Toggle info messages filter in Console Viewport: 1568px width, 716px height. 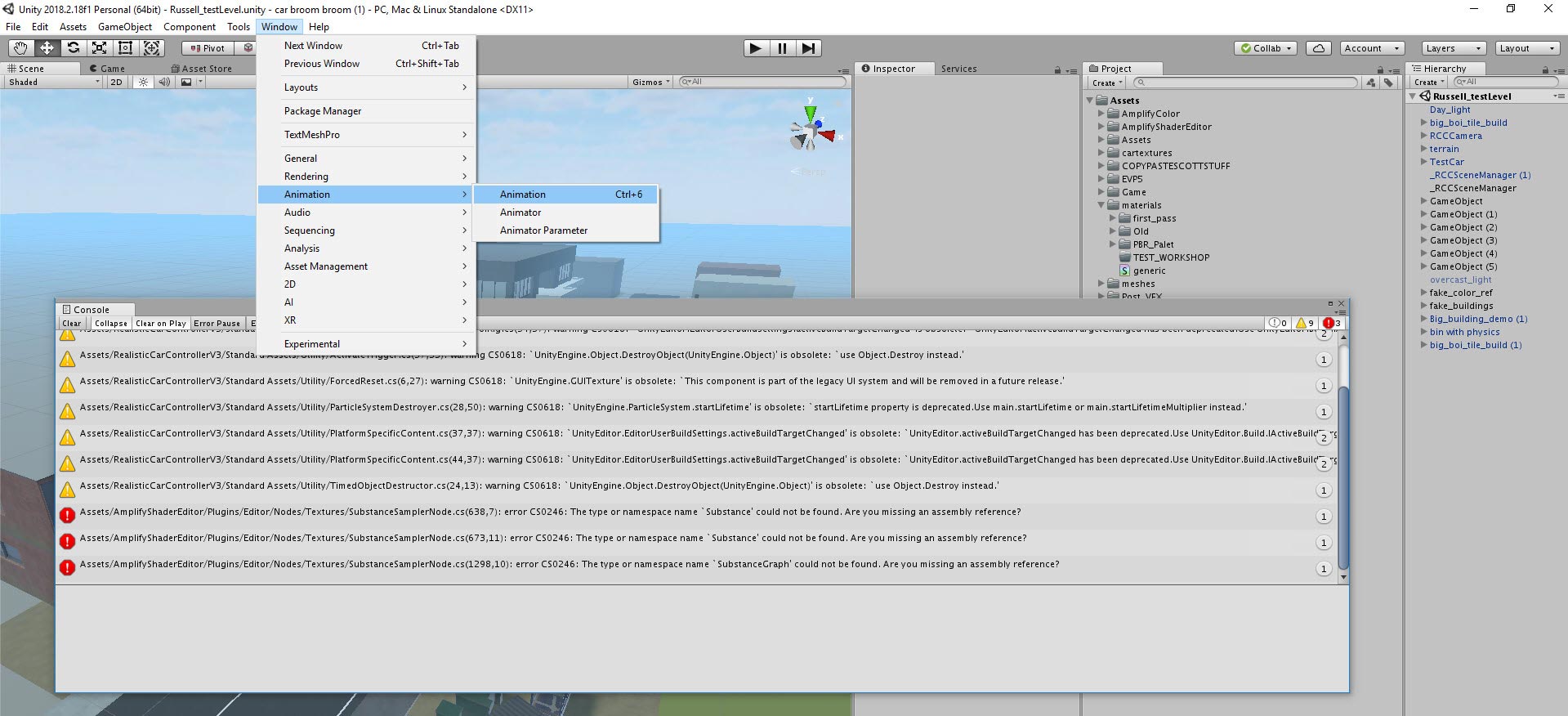pos(1278,324)
